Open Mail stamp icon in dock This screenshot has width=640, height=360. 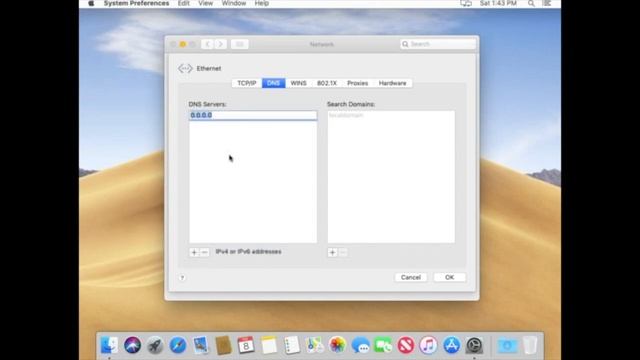pyautogui.click(x=201, y=345)
